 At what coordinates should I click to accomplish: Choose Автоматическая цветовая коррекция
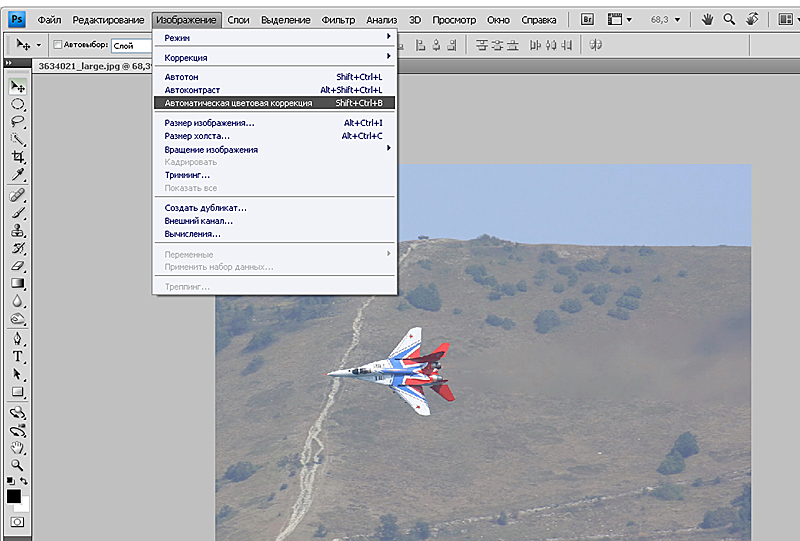274,103
